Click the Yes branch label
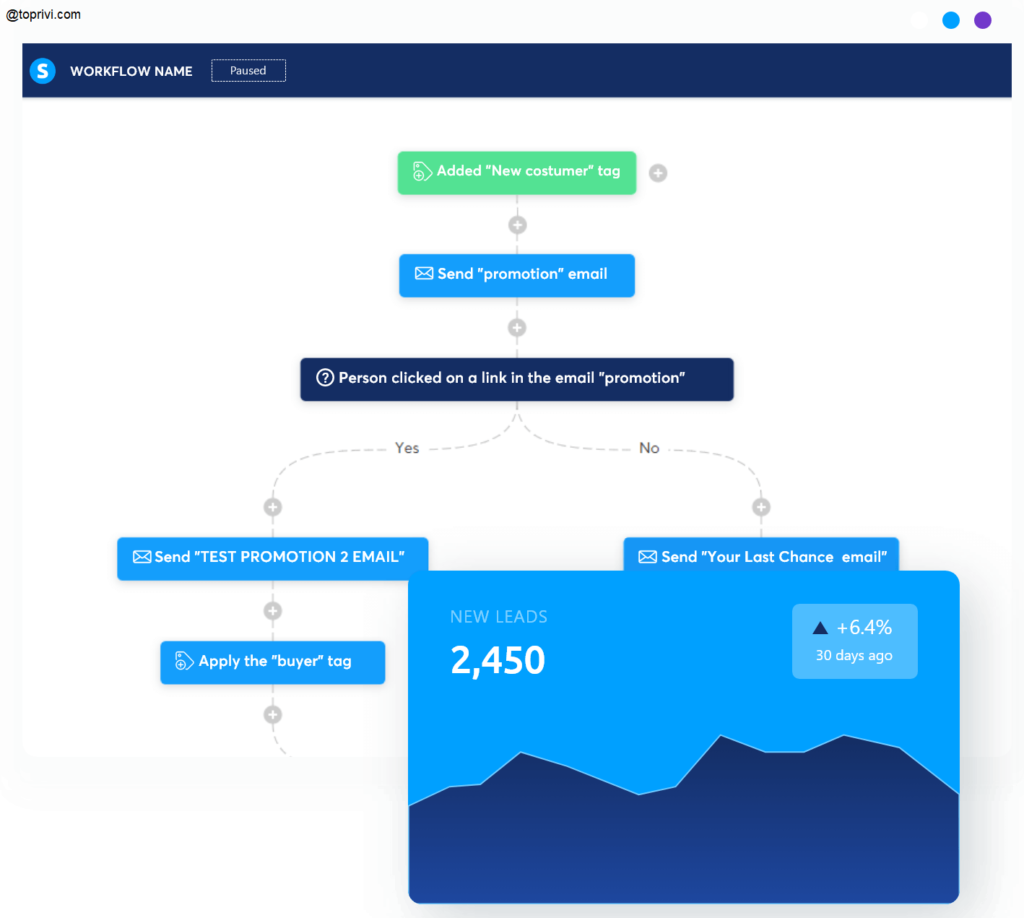 tap(407, 448)
